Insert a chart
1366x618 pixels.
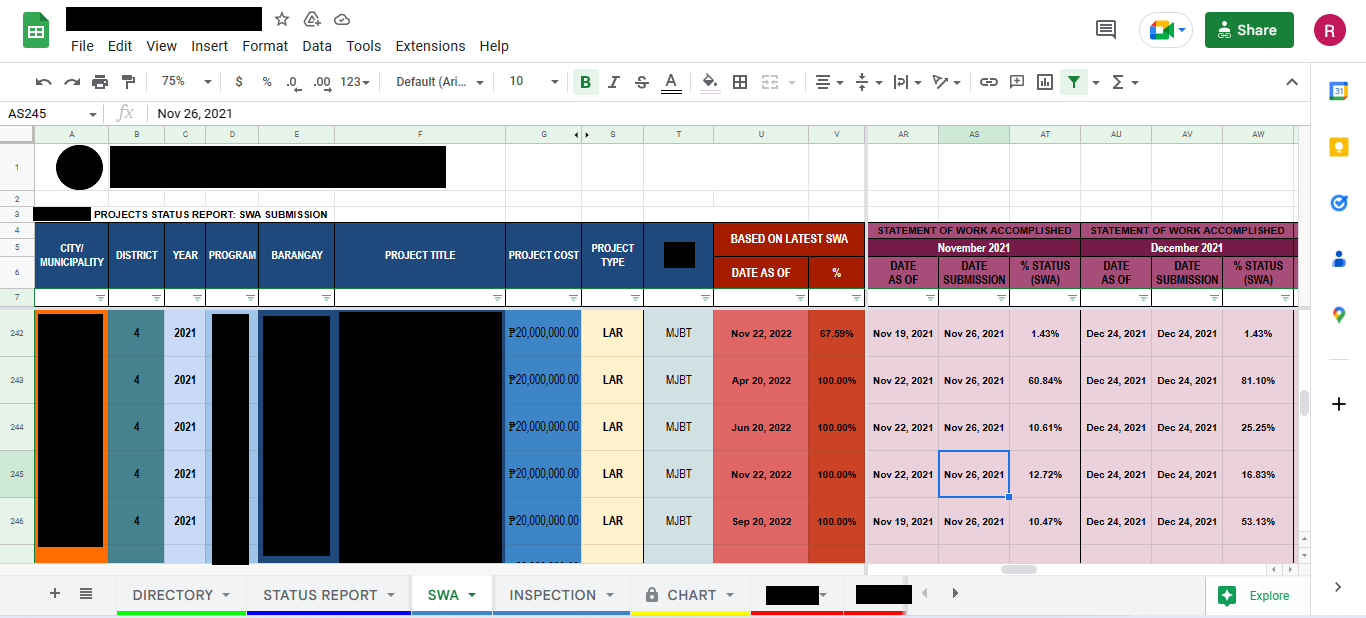[1045, 82]
